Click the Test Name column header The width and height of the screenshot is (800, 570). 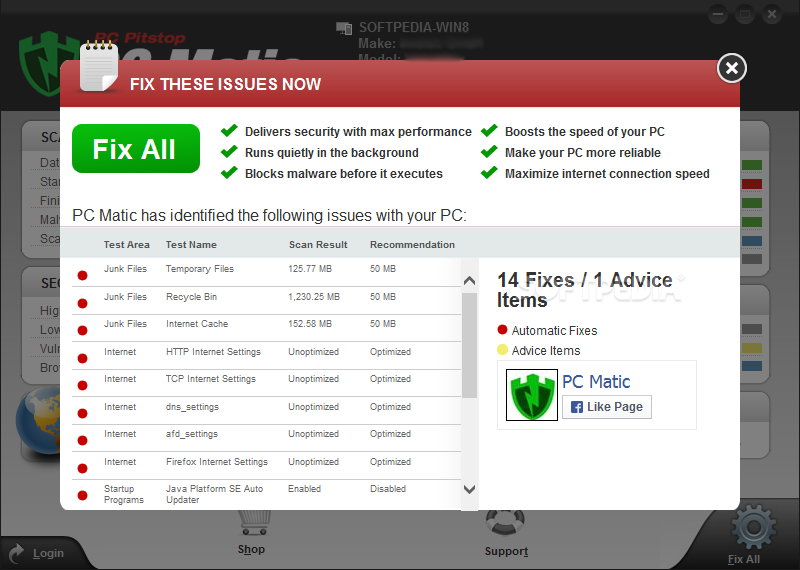191,244
